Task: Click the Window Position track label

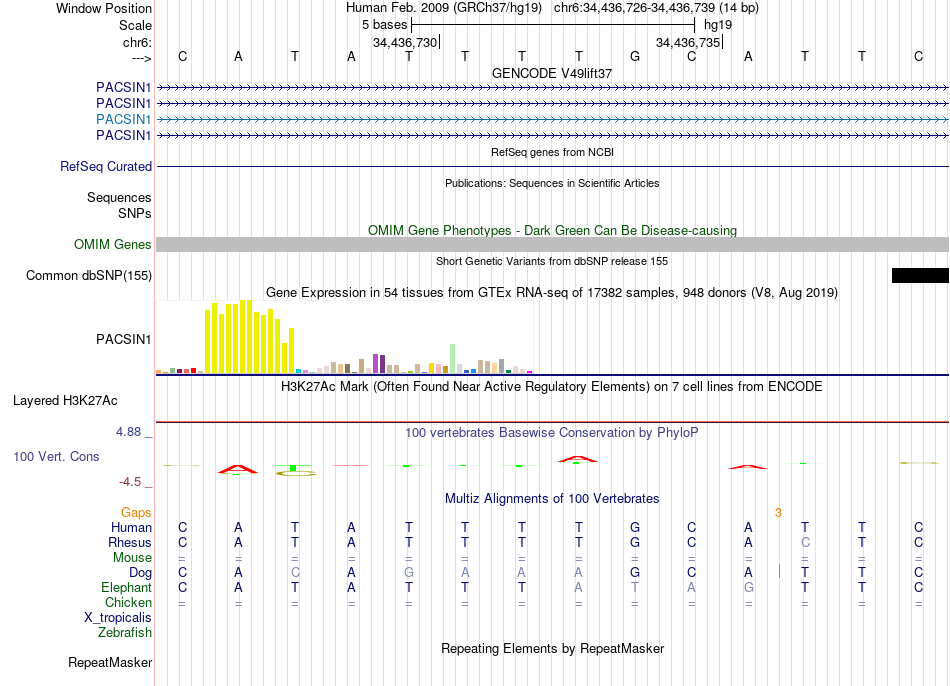Action: tap(104, 8)
